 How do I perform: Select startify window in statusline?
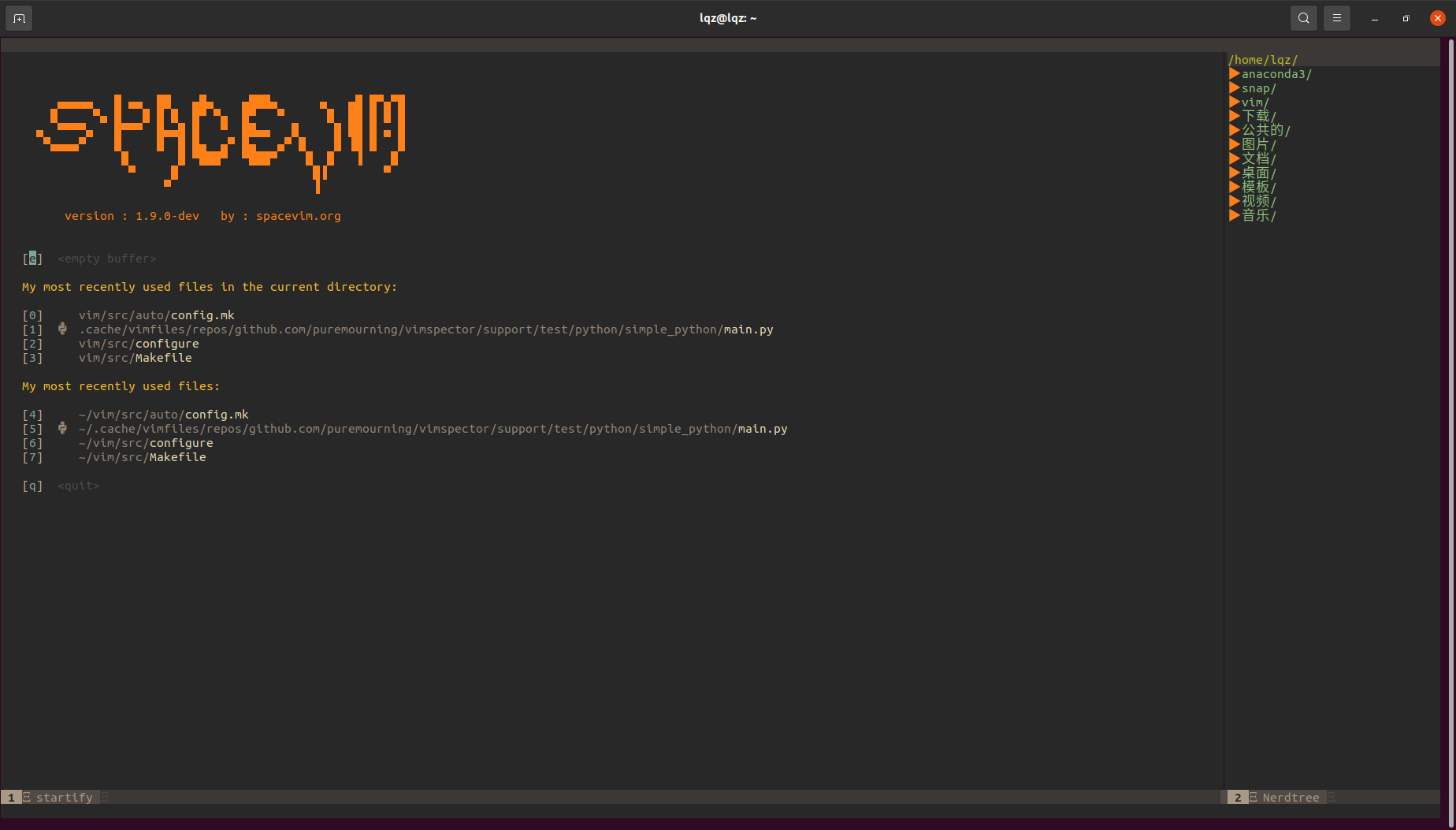click(x=65, y=798)
